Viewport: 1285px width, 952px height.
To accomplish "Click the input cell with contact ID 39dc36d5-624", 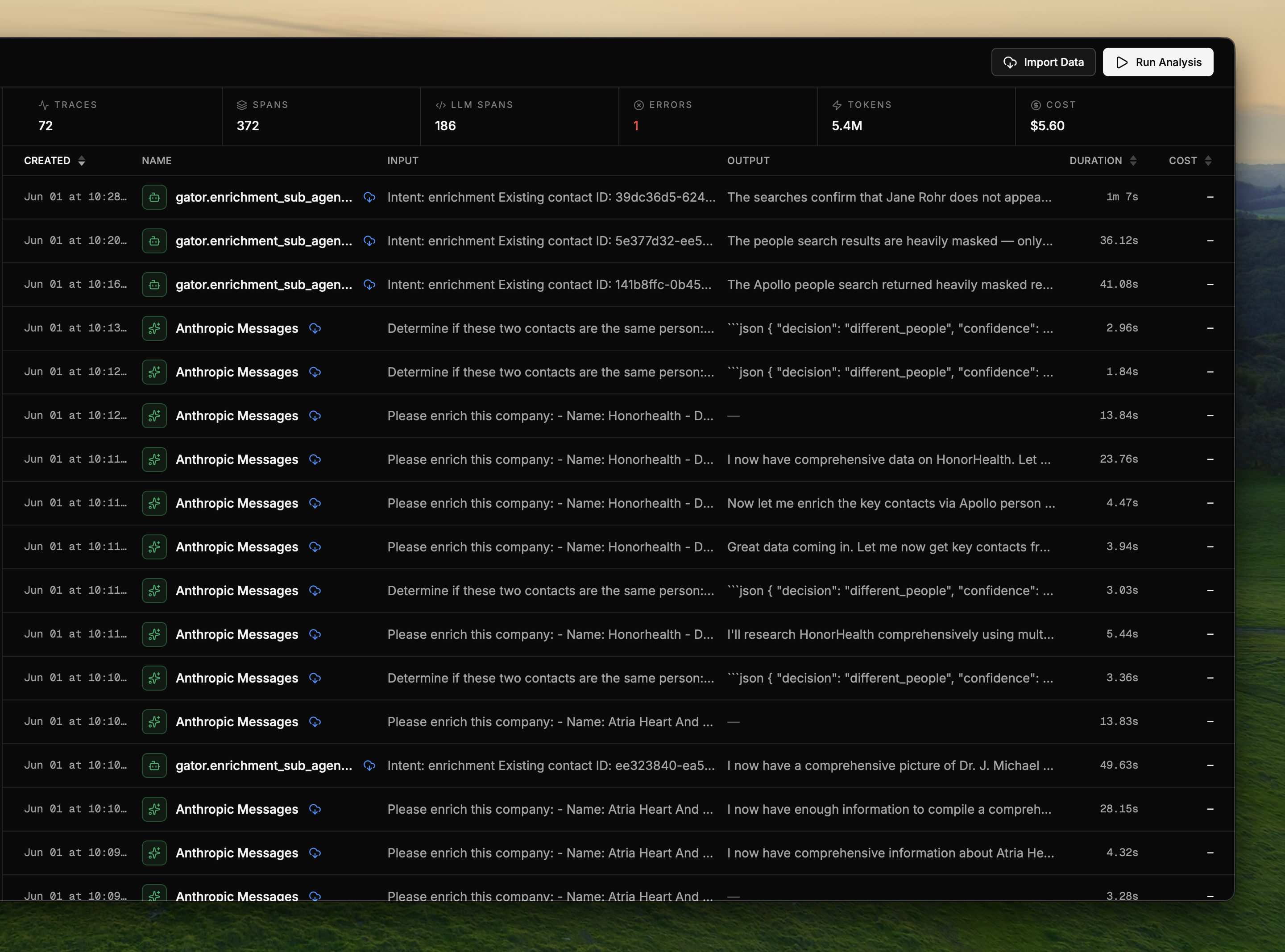I will [551, 197].
